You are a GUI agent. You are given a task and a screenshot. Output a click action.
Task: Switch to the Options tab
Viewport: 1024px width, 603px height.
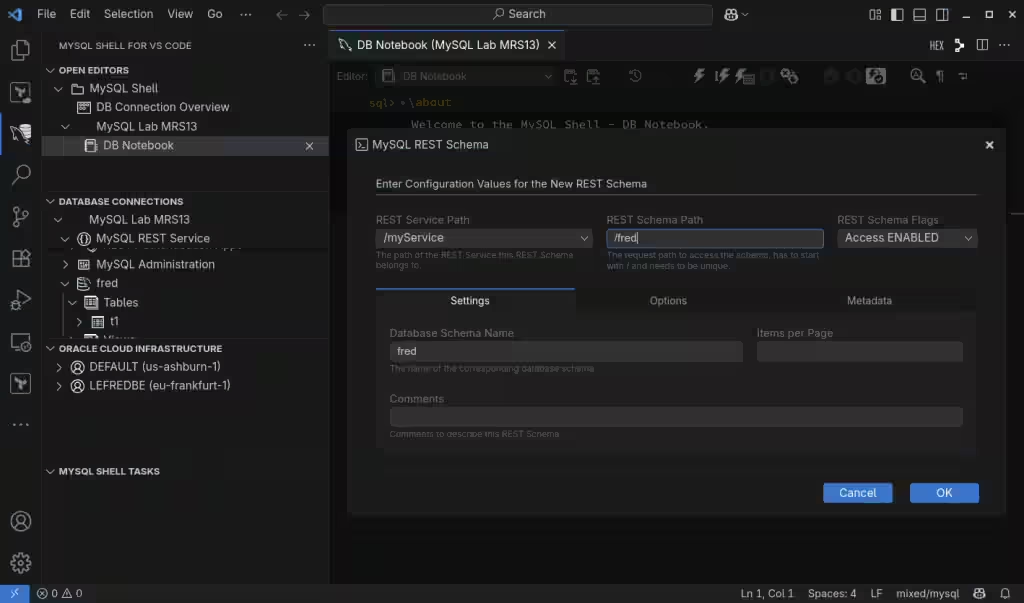coord(668,301)
